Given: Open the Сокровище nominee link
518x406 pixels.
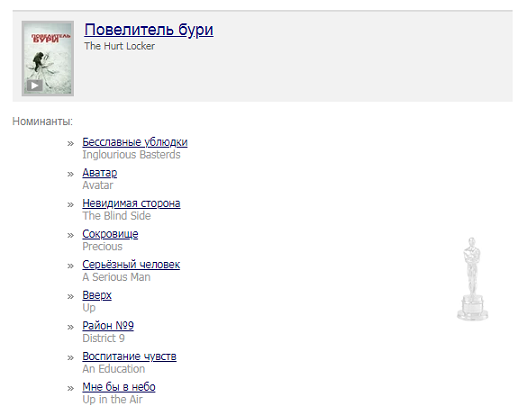Looking at the screenshot, I should (110, 234).
